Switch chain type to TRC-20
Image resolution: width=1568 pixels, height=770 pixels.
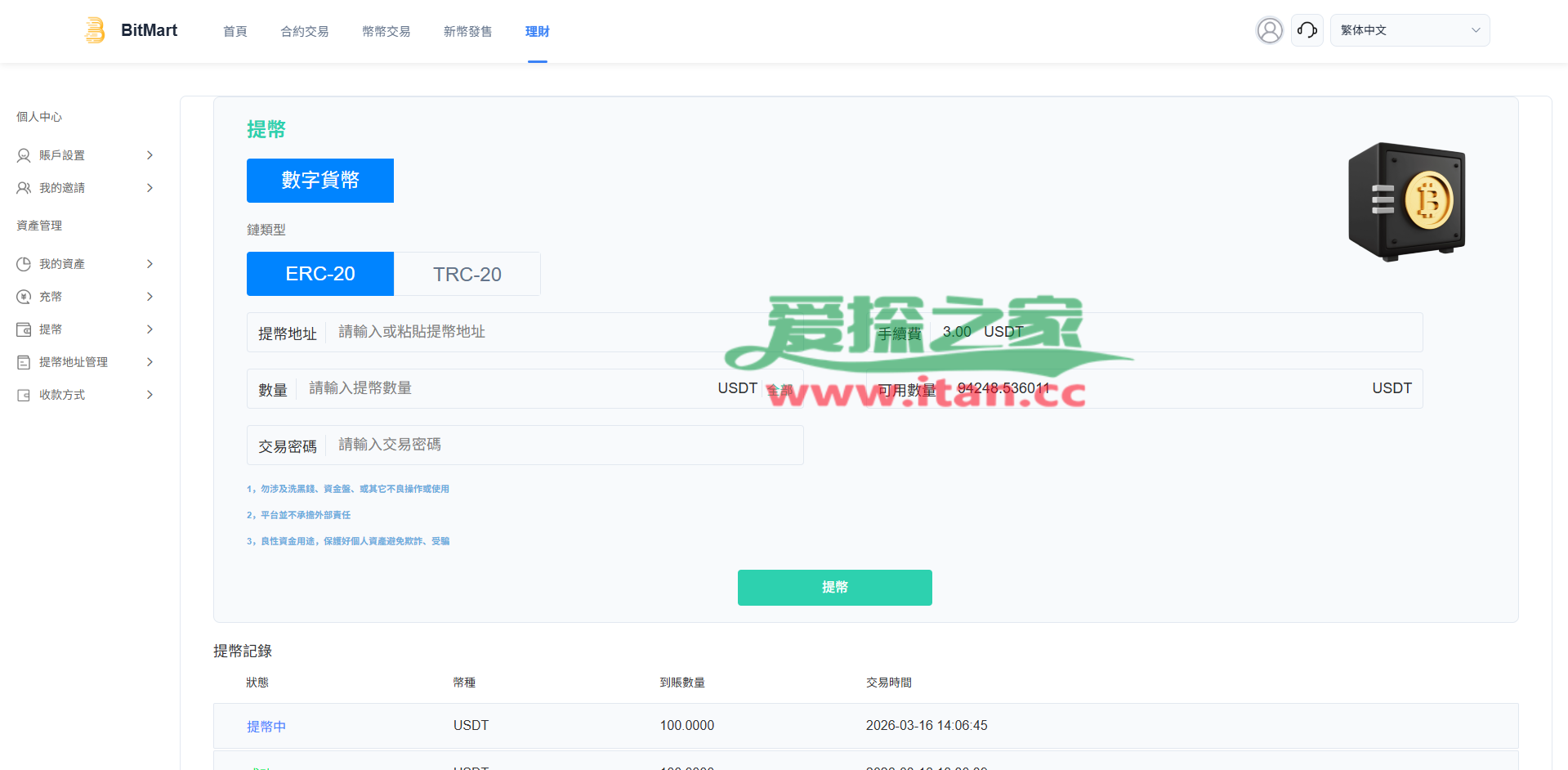coord(467,274)
